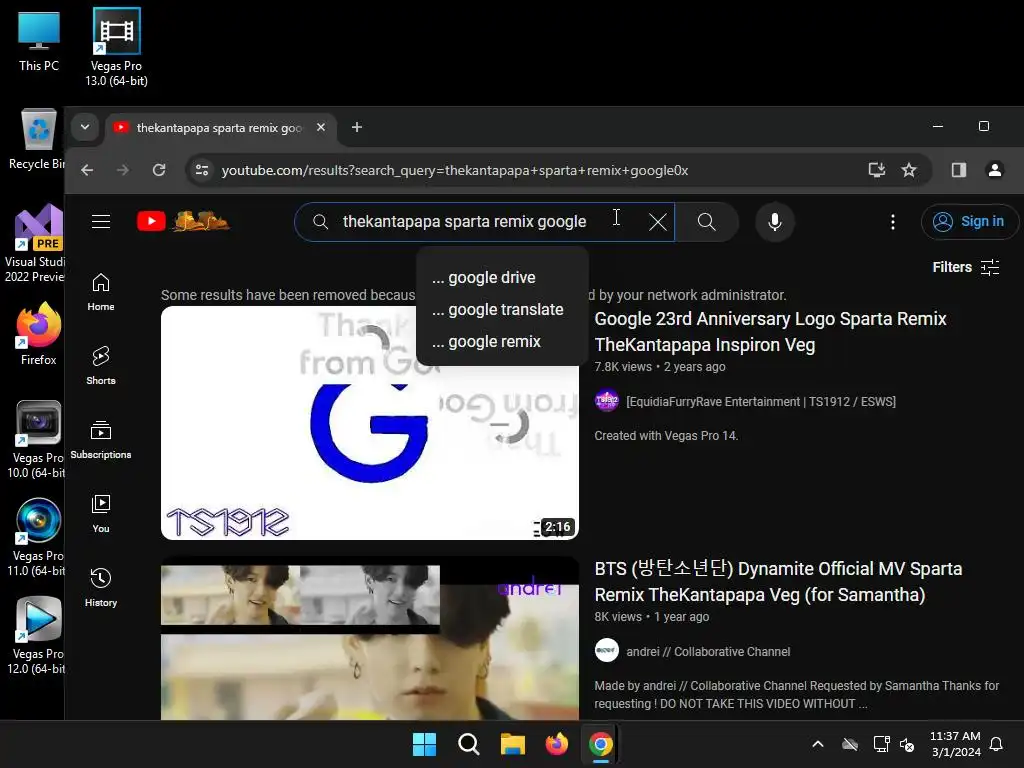The image size is (1024, 768).
Task: Reload the page in Chrome
Action: coord(159,170)
